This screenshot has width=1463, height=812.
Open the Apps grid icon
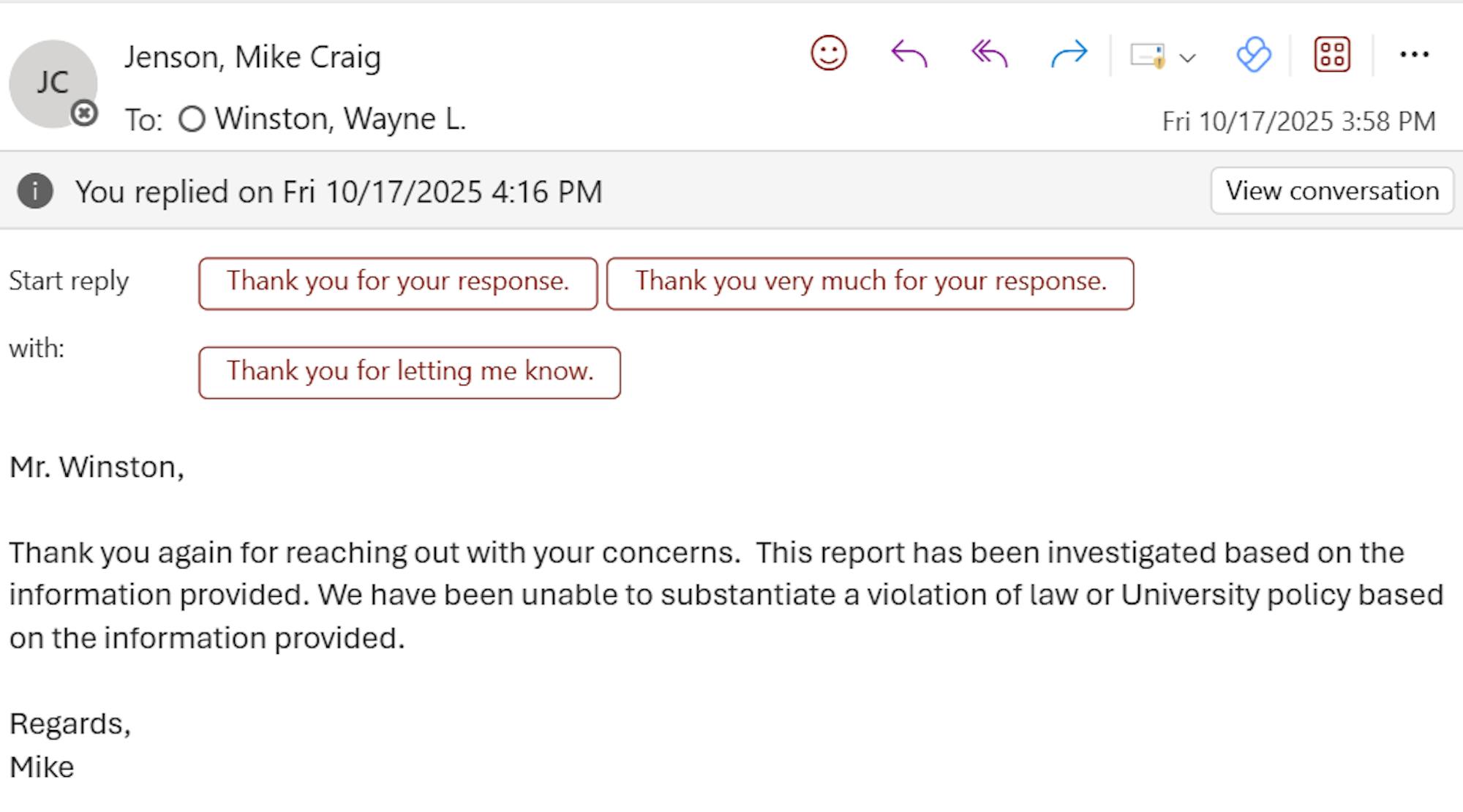1332,55
